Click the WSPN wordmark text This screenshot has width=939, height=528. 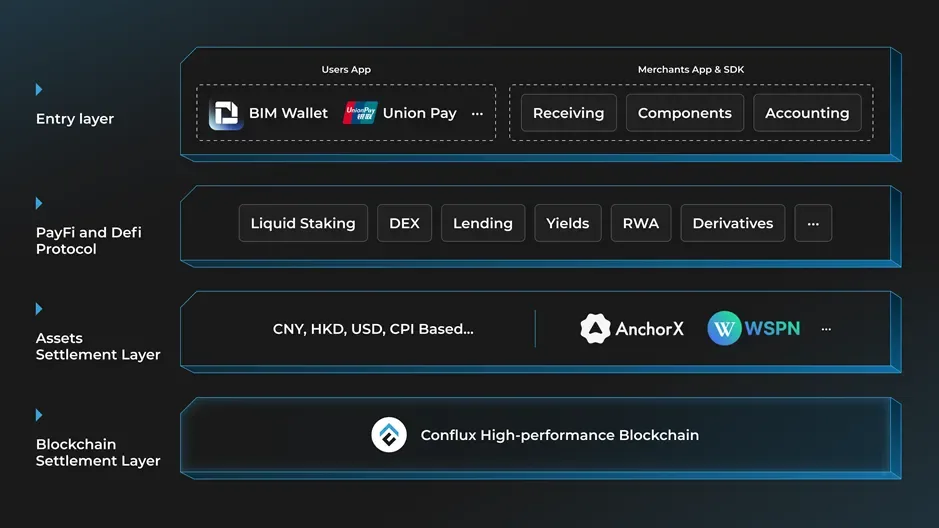pyautogui.click(x=772, y=328)
